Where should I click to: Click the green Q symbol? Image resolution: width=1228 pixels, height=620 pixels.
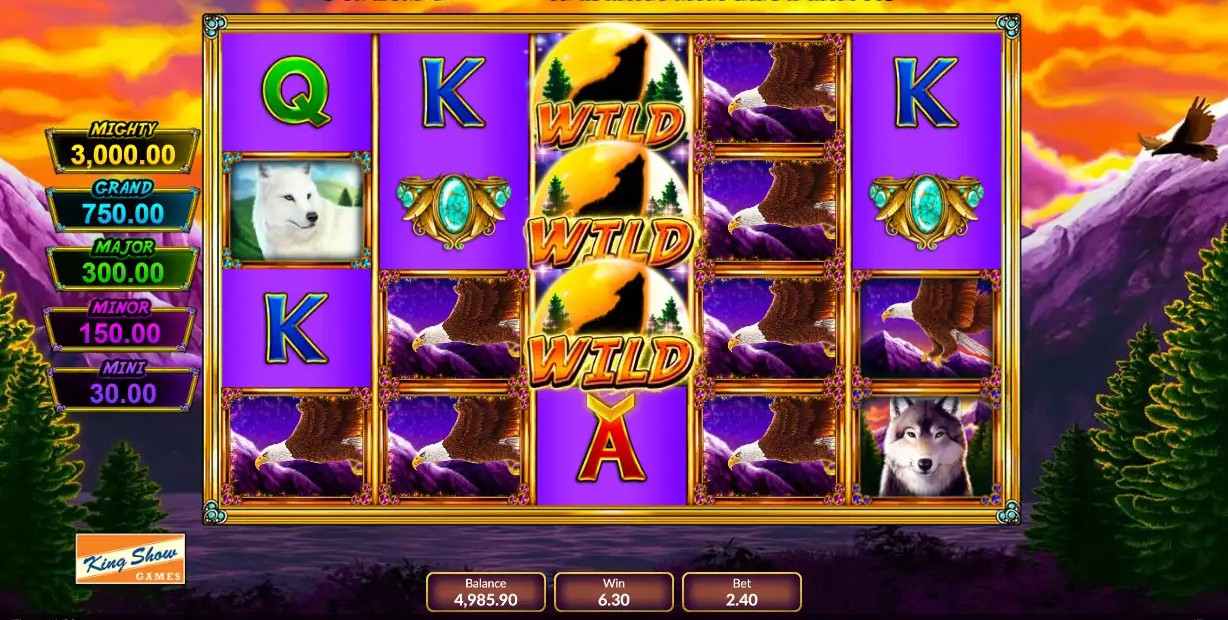click(x=294, y=90)
